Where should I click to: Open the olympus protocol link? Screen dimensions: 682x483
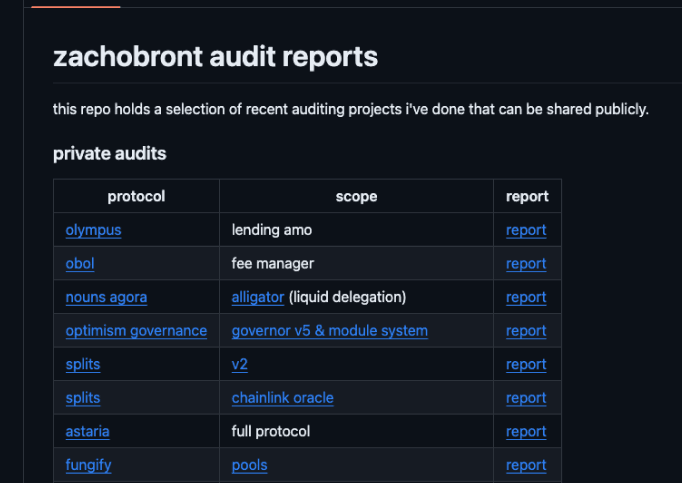[x=93, y=230]
